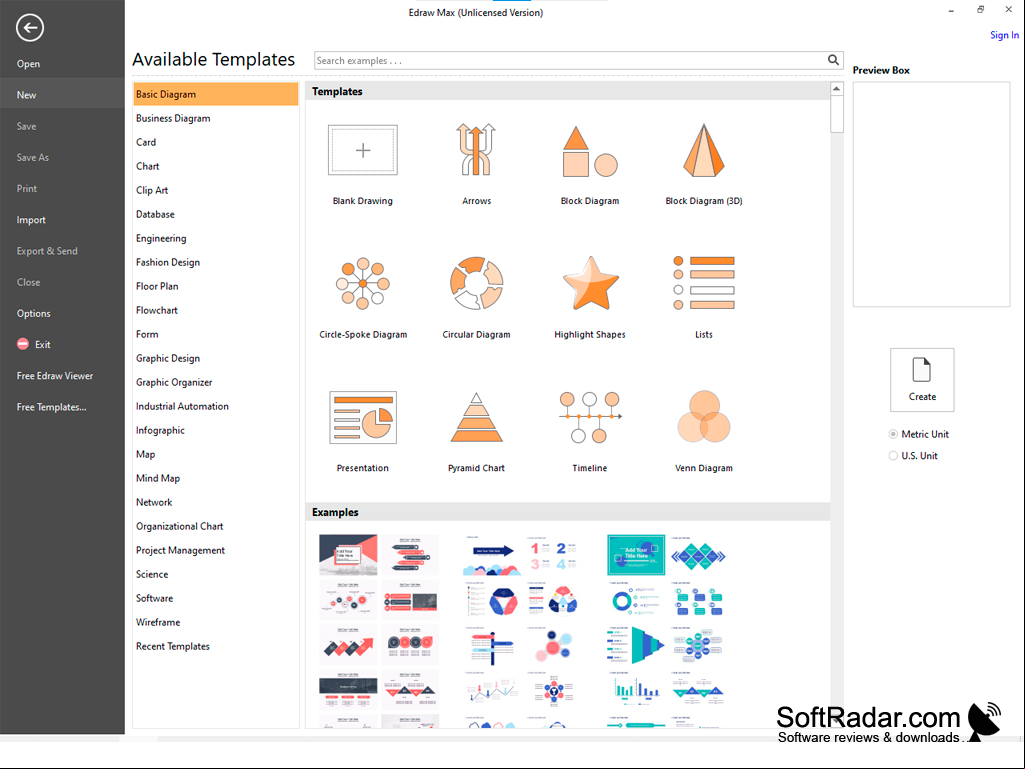Pick the Lists template icon
1025x769 pixels.
click(x=704, y=283)
